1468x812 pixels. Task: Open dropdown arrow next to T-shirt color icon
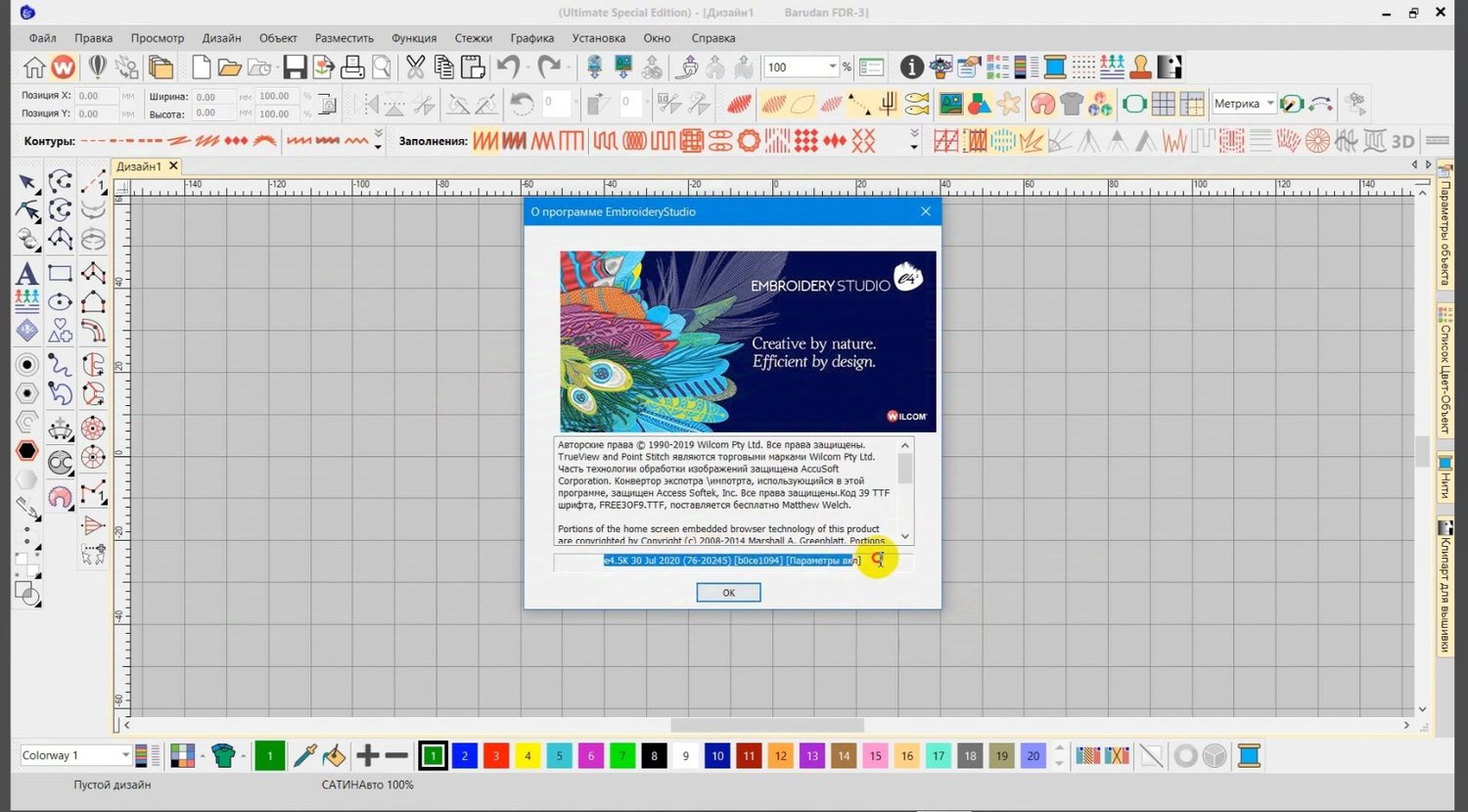click(x=243, y=755)
